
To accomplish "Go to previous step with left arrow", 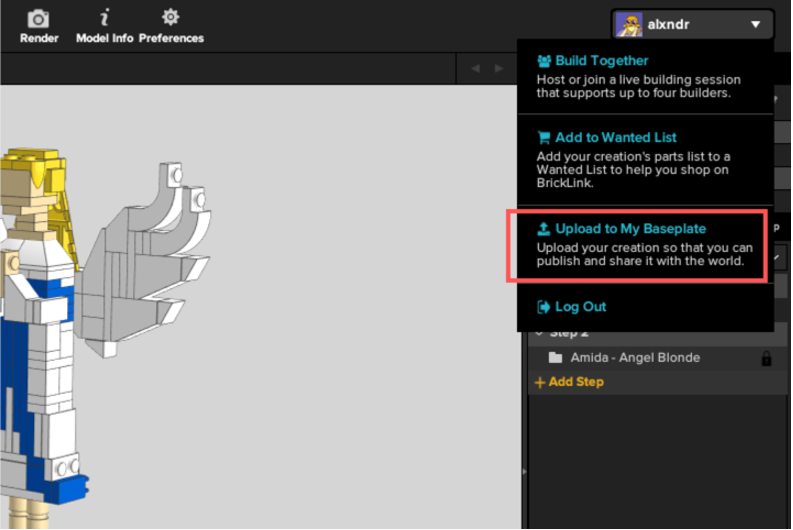I will (x=475, y=68).
